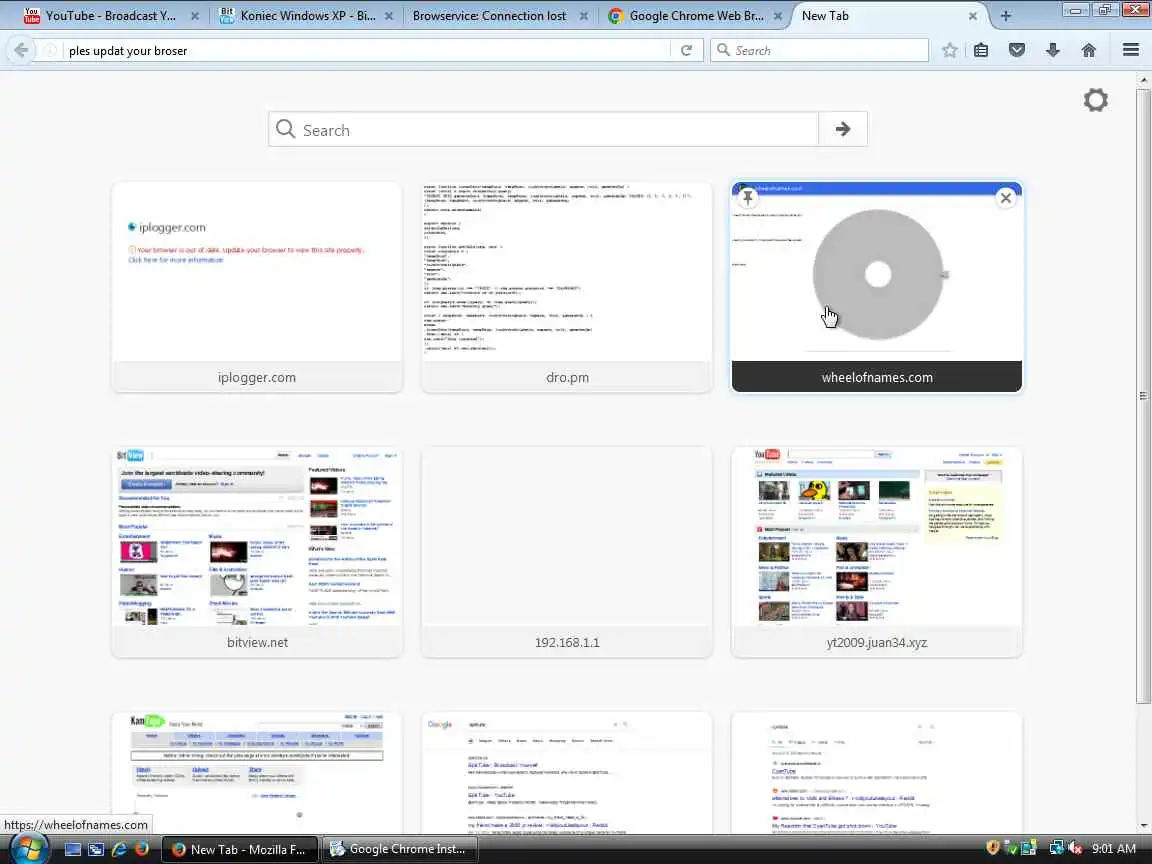Show bookmarks list icon in toolbar
The width and height of the screenshot is (1152, 864).
pyautogui.click(x=981, y=50)
